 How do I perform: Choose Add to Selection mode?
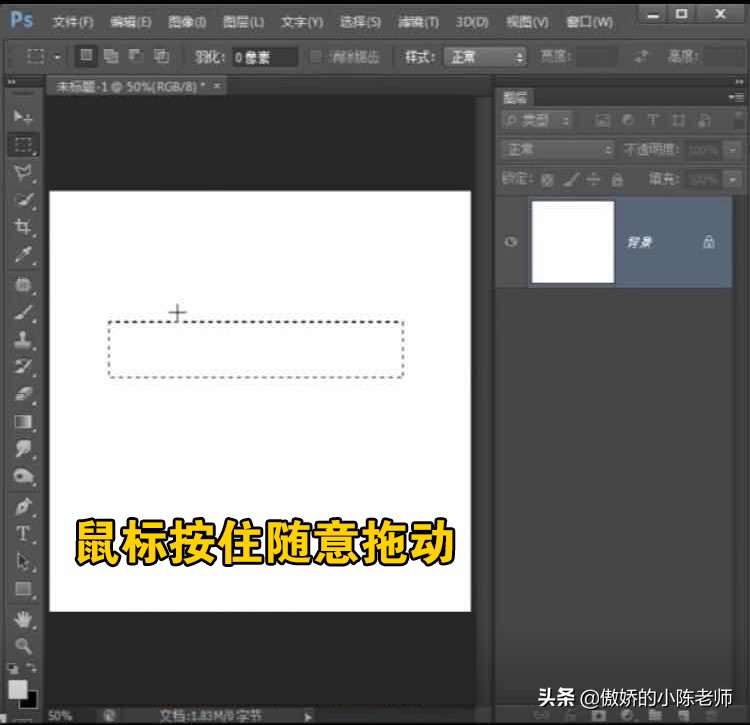point(111,56)
